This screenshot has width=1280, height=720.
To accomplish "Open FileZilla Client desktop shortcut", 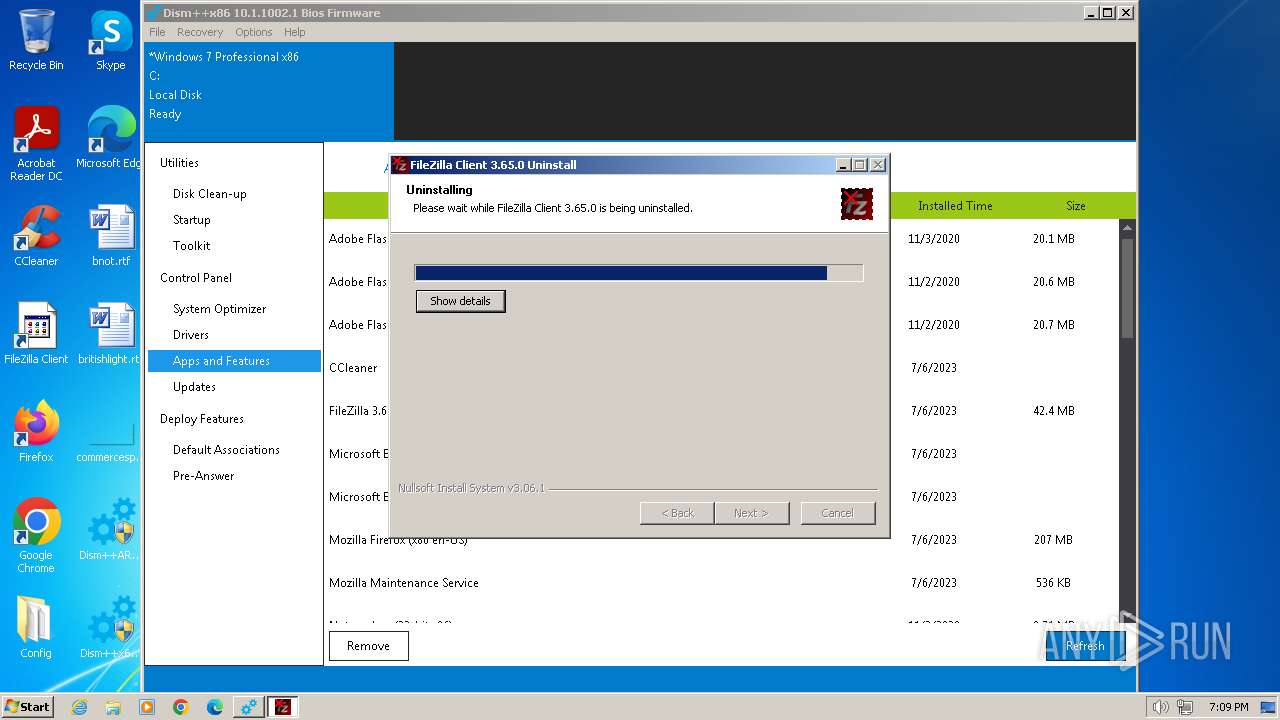I will (x=36, y=334).
